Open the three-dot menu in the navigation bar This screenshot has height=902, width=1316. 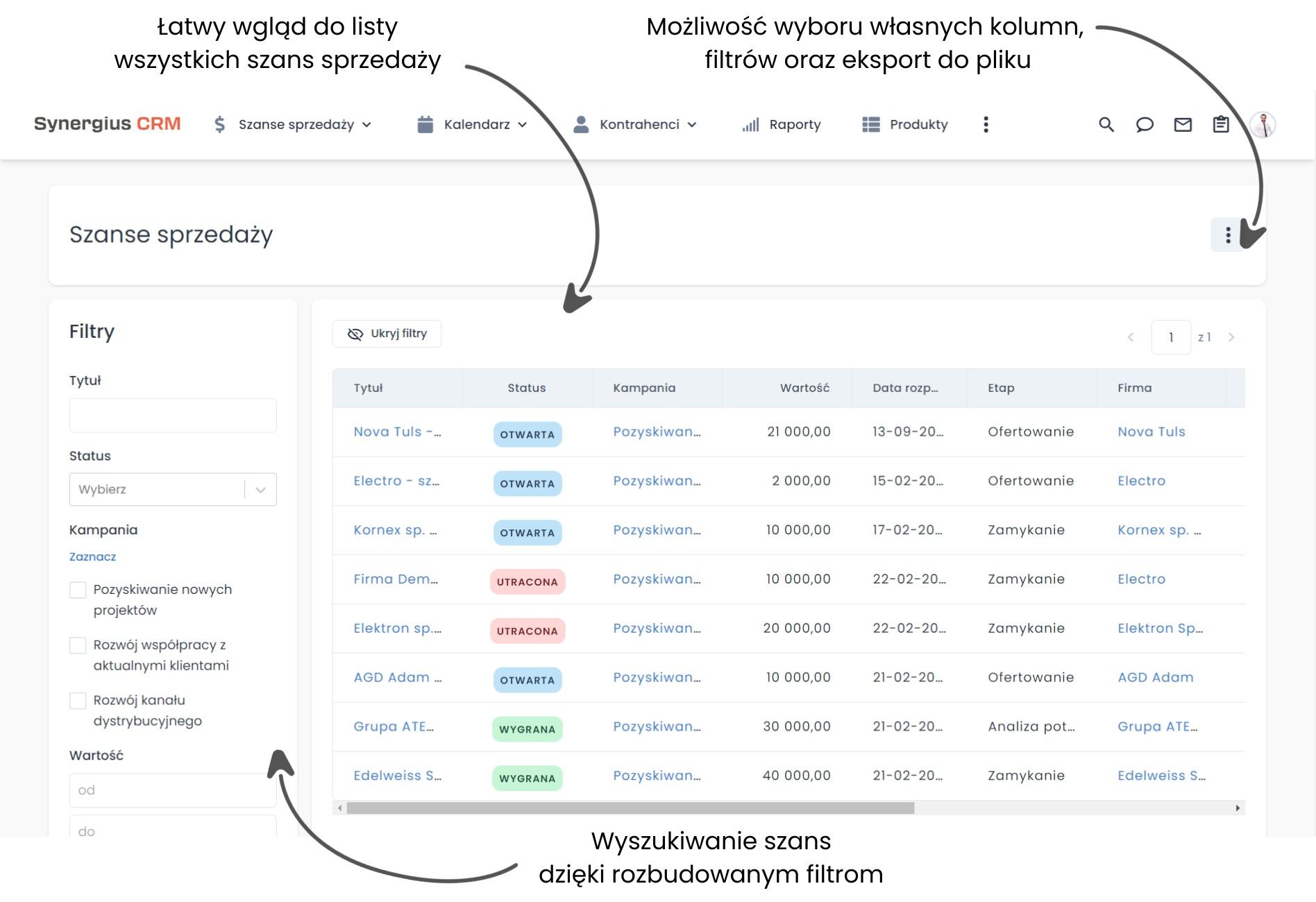(x=986, y=124)
